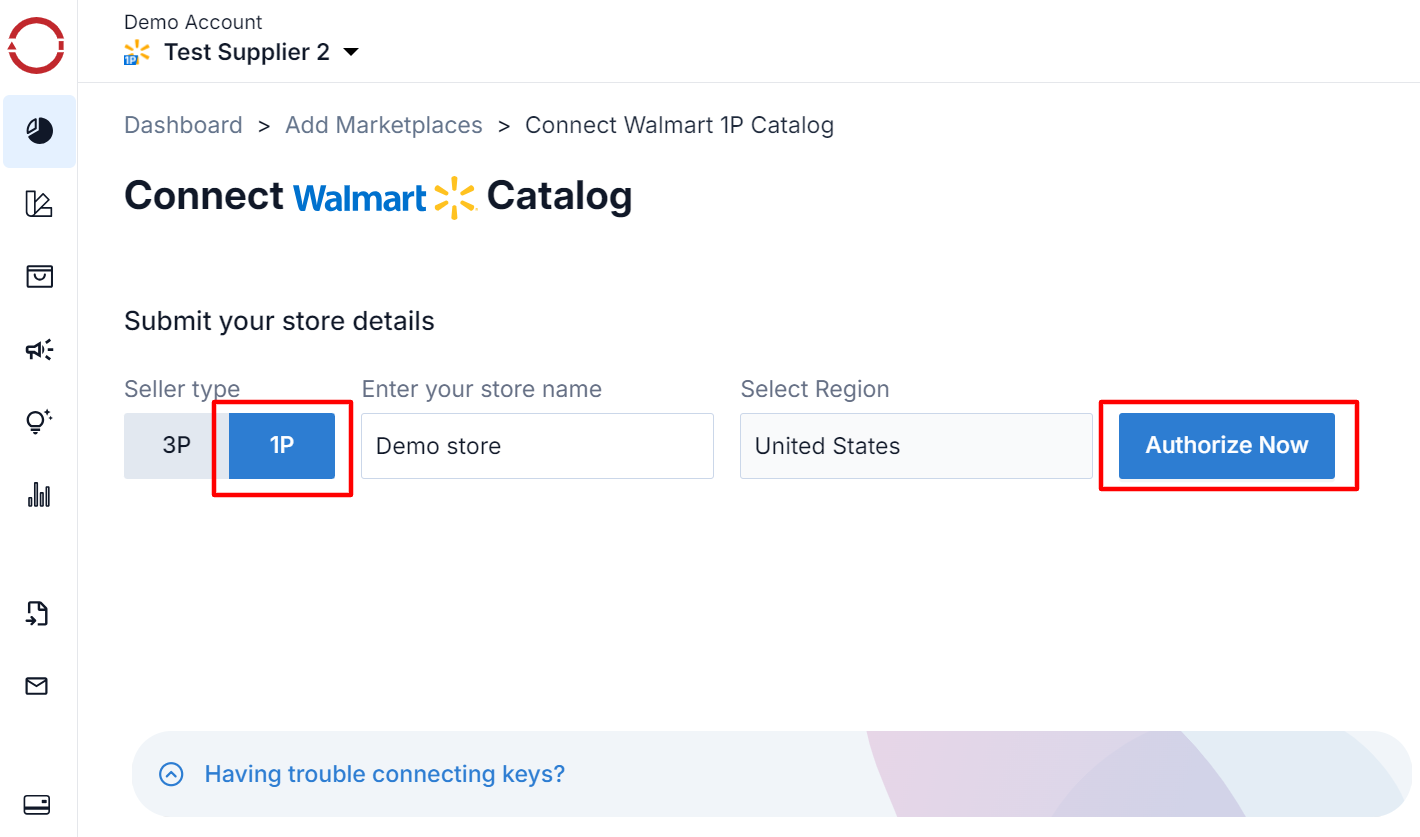The image size is (1420, 837).
Task: Open the storefront catalog sidebar icon
Action: click(x=39, y=277)
